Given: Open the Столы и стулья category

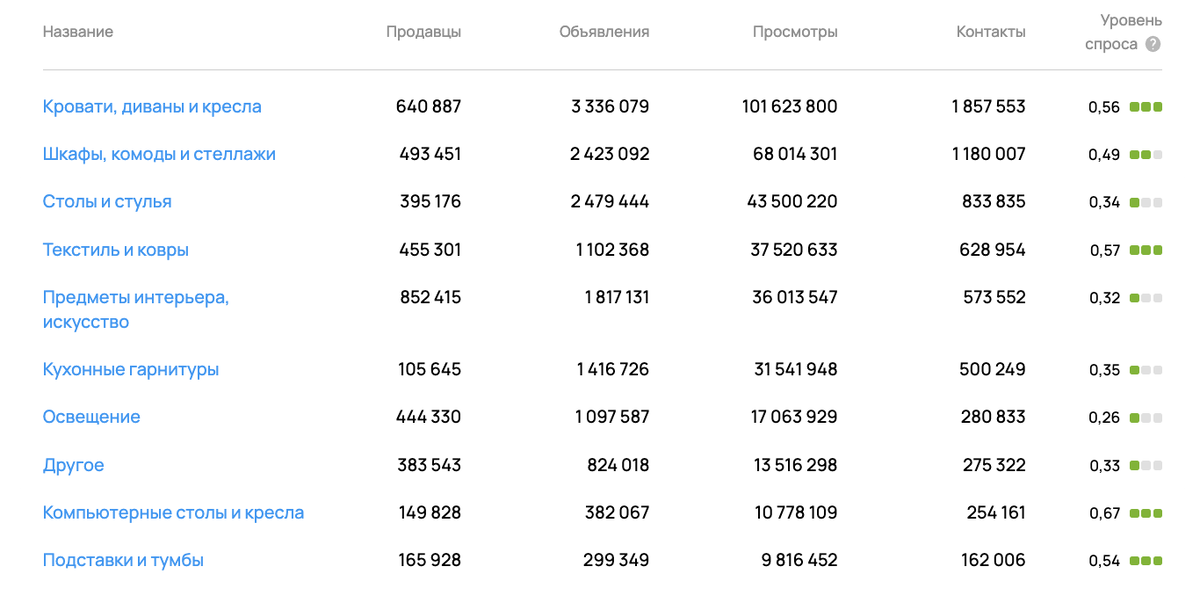Looking at the screenshot, I should (107, 201).
